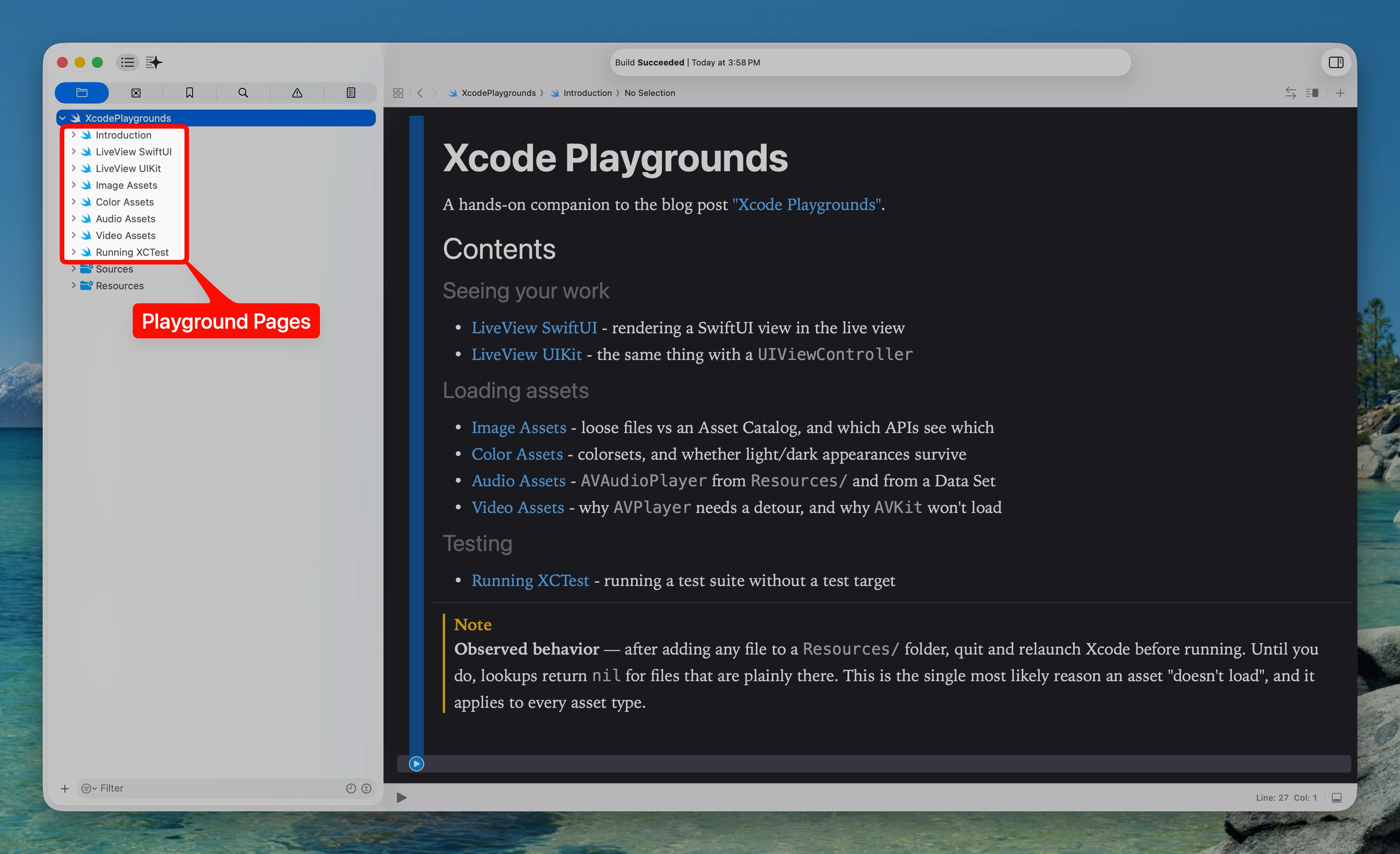Switch to Source Control navigator tab
The width and height of the screenshot is (1400, 854).
136,92
